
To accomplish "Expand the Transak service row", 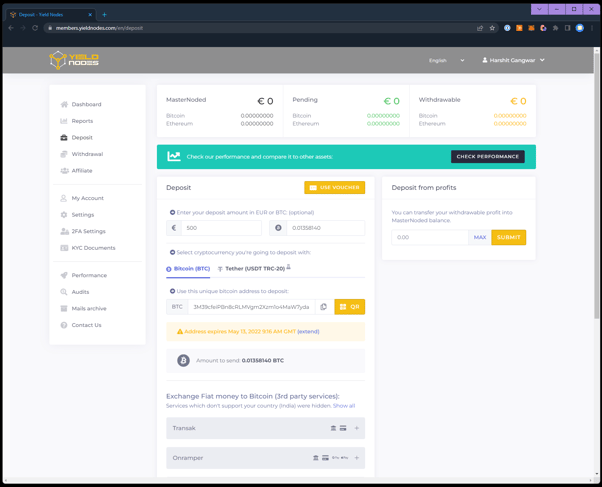I will (265, 428).
